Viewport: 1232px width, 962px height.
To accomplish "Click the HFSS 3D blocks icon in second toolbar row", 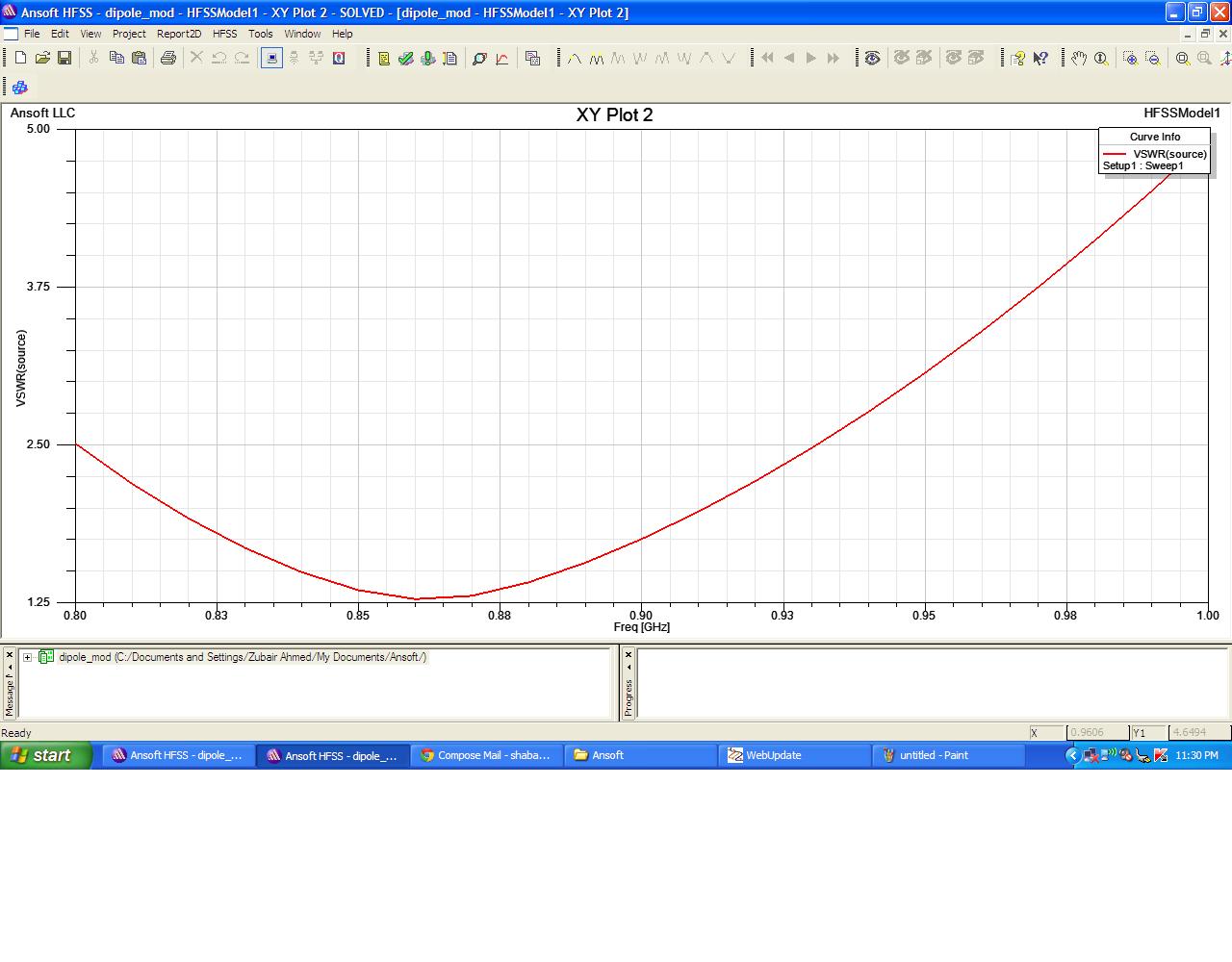I will point(19,87).
